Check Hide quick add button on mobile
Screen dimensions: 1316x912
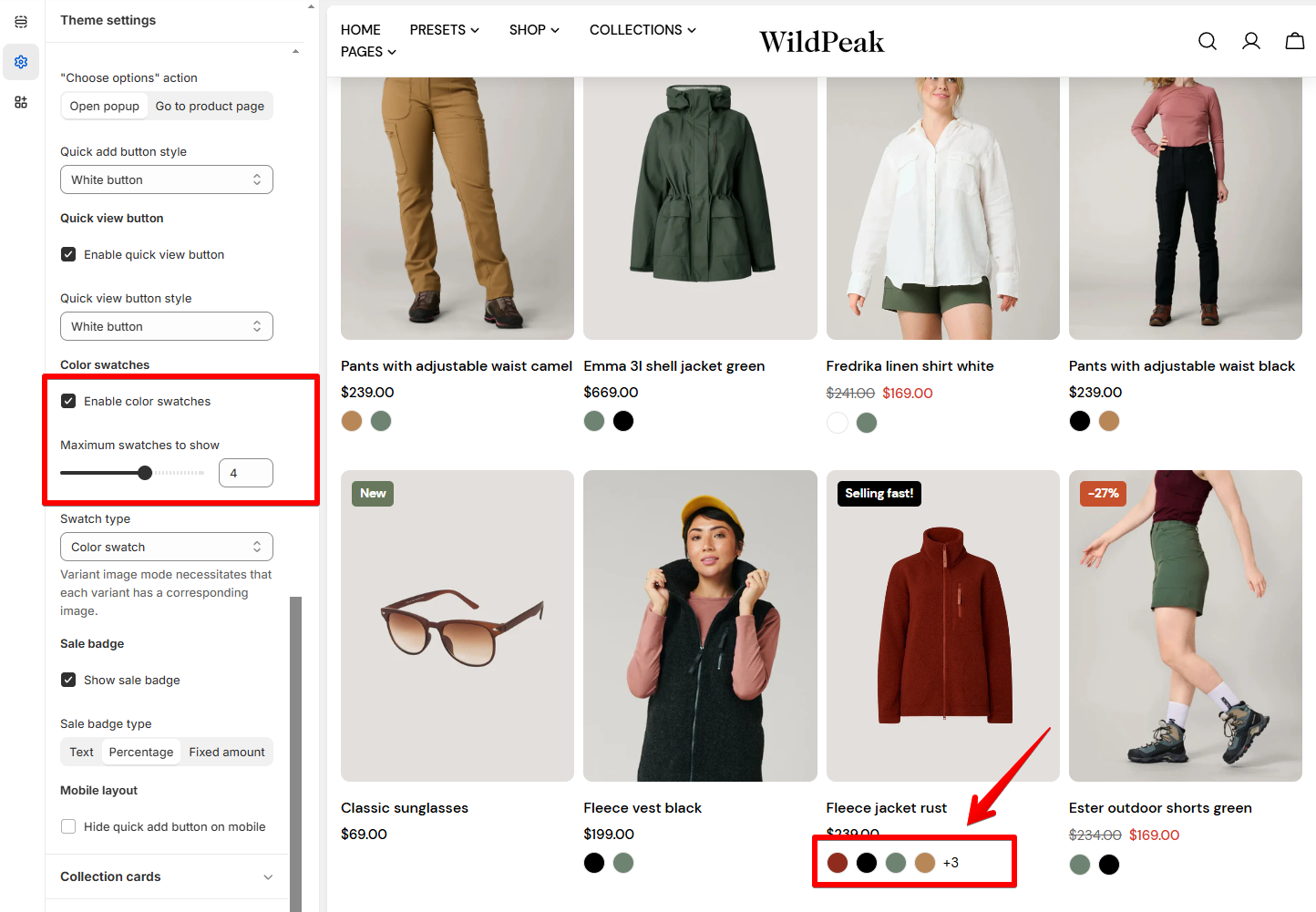pos(68,826)
